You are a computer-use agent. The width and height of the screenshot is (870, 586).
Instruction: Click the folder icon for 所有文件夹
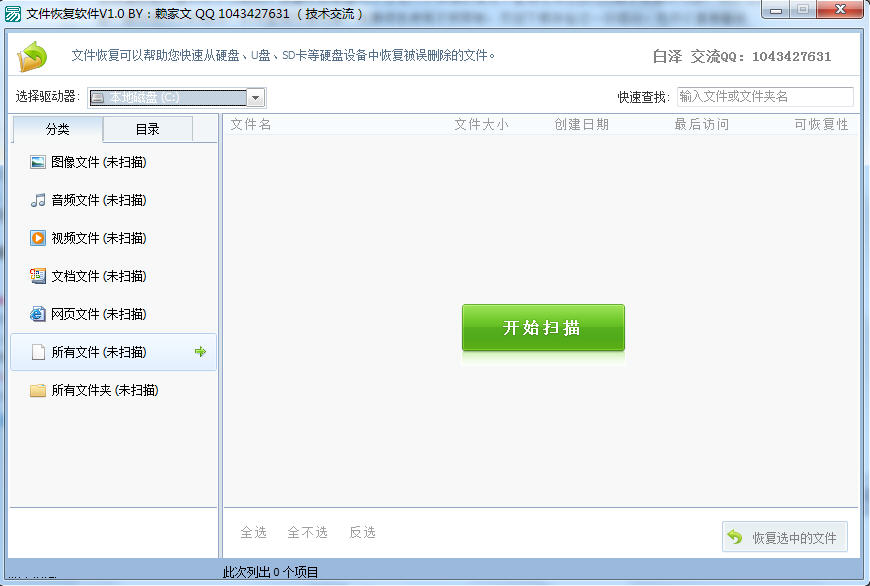click(38, 390)
